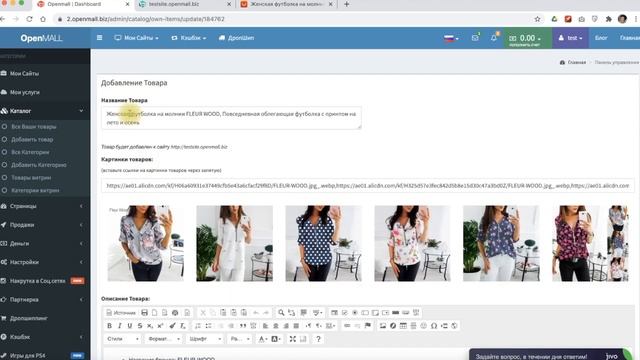Open the 0.00 balance dropdown

coord(527,38)
